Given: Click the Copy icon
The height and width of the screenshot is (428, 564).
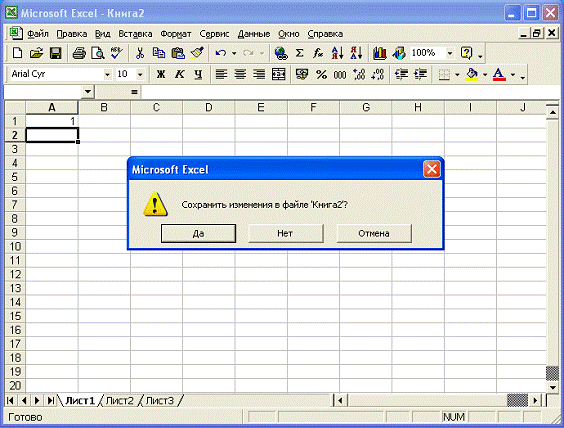Looking at the screenshot, I should [159, 53].
